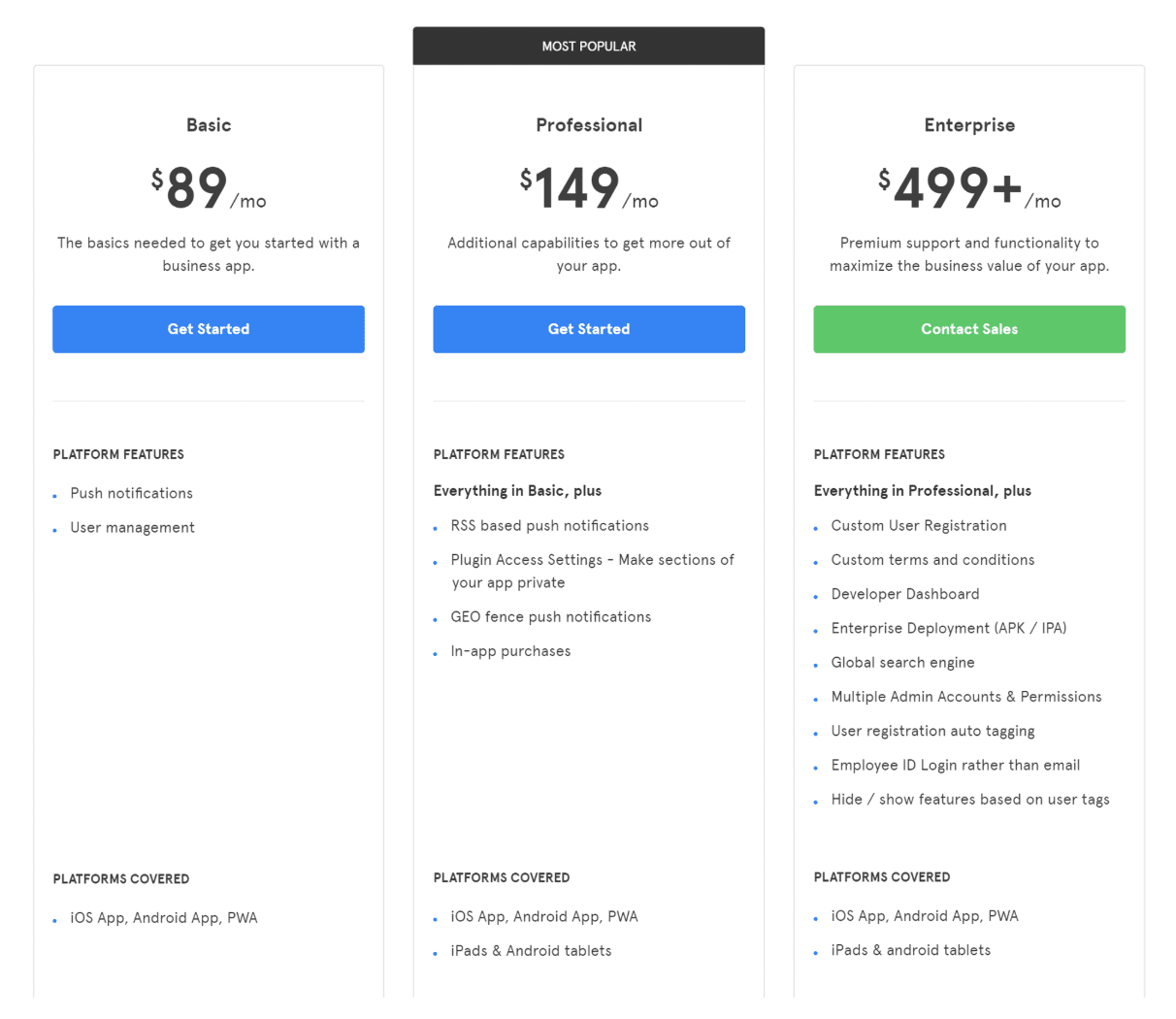Click Employee ID Login rather than email
This screenshot has width=1176, height=1019.
pyautogui.click(x=955, y=765)
